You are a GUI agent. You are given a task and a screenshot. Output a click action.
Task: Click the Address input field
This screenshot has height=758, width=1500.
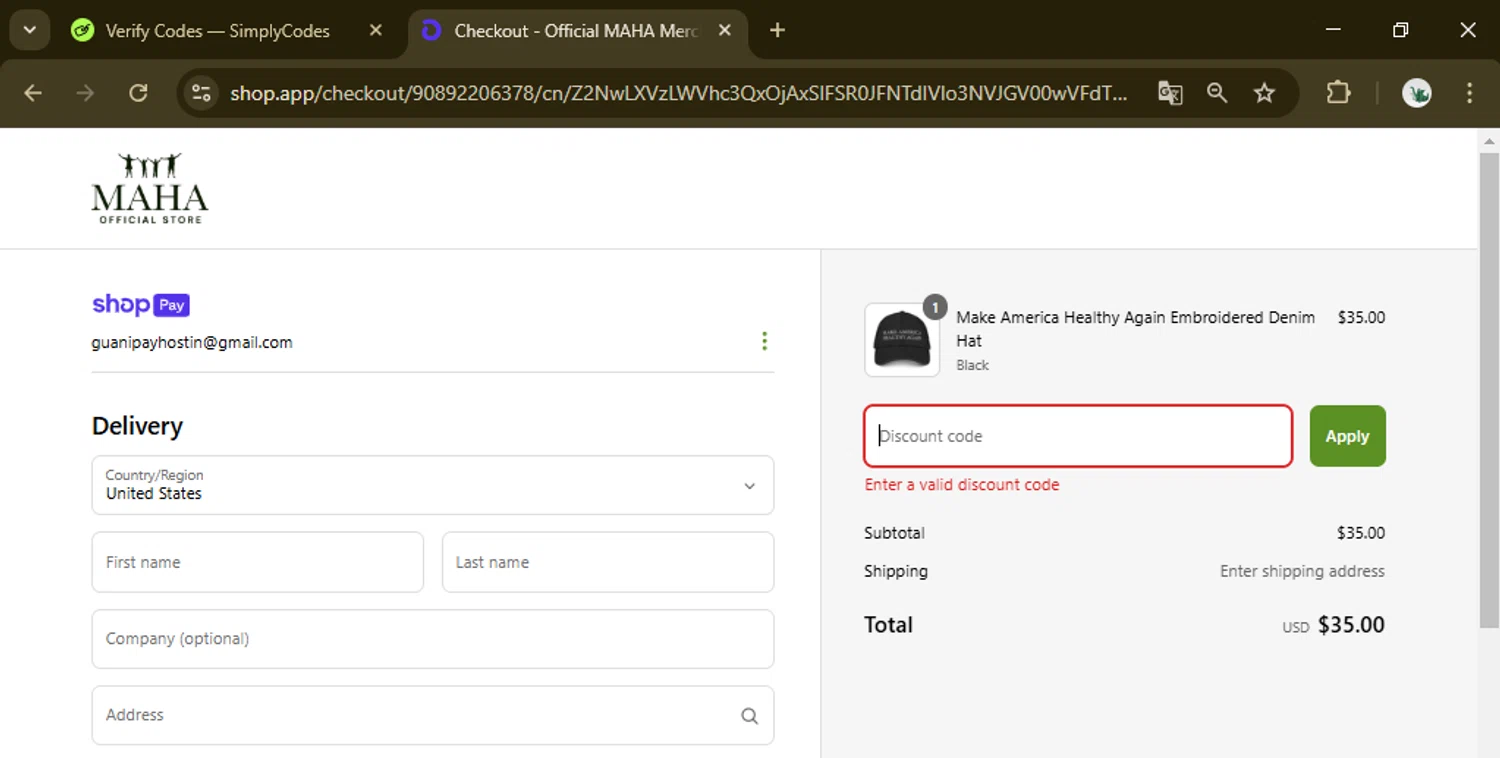pyautogui.click(x=433, y=715)
